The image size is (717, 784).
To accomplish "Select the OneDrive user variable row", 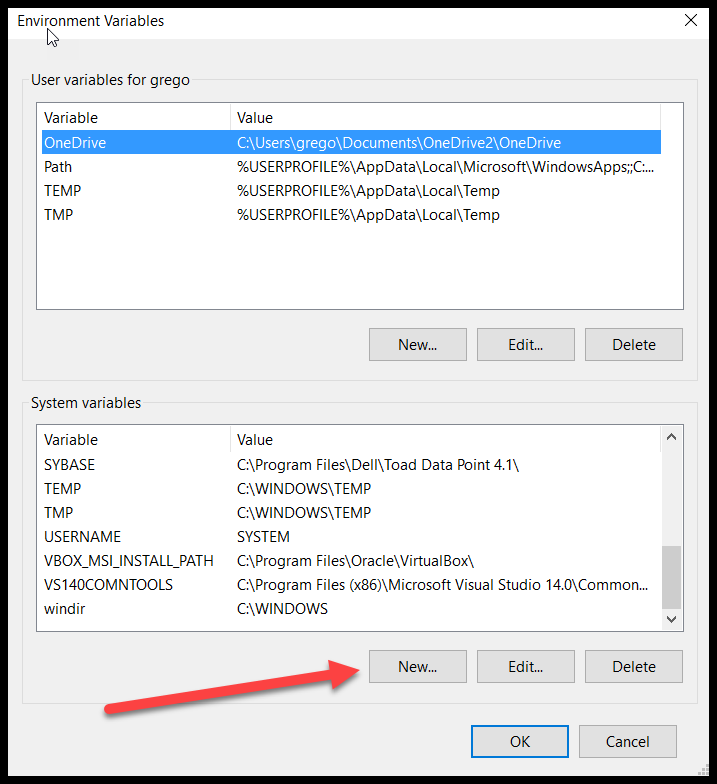I will pyautogui.click(x=351, y=142).
